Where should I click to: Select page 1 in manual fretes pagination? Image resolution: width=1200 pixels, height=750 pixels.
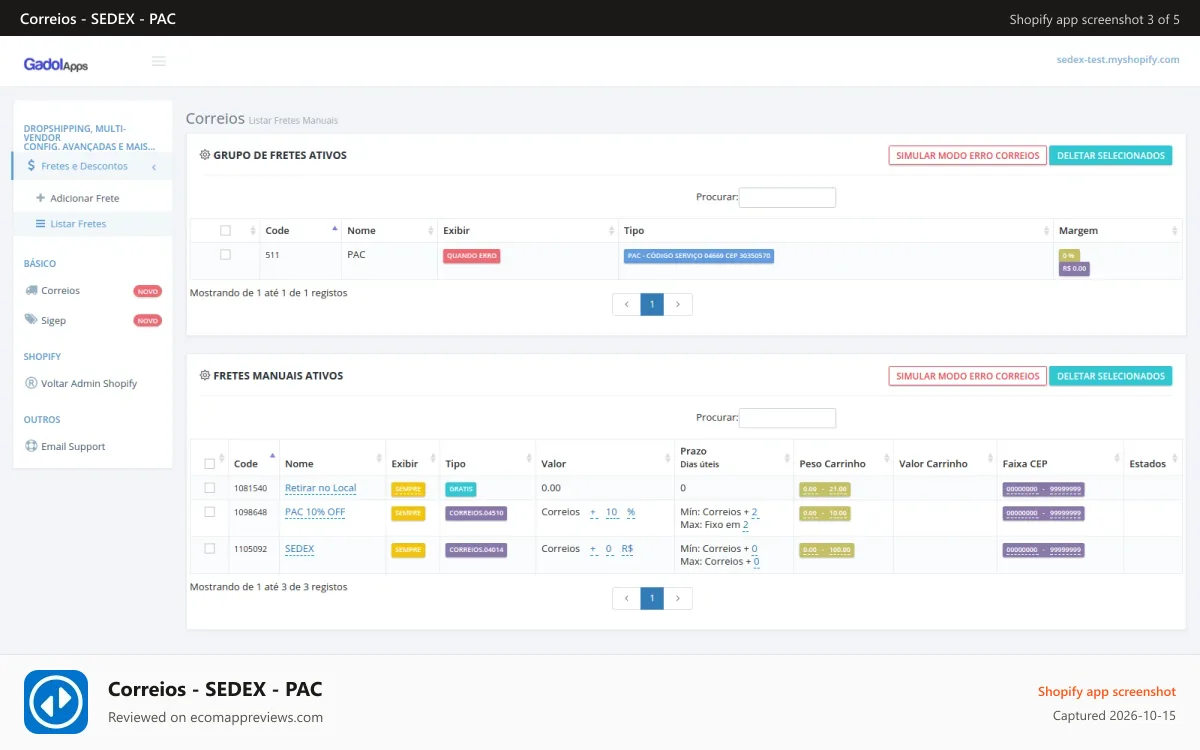pos(652,598)
